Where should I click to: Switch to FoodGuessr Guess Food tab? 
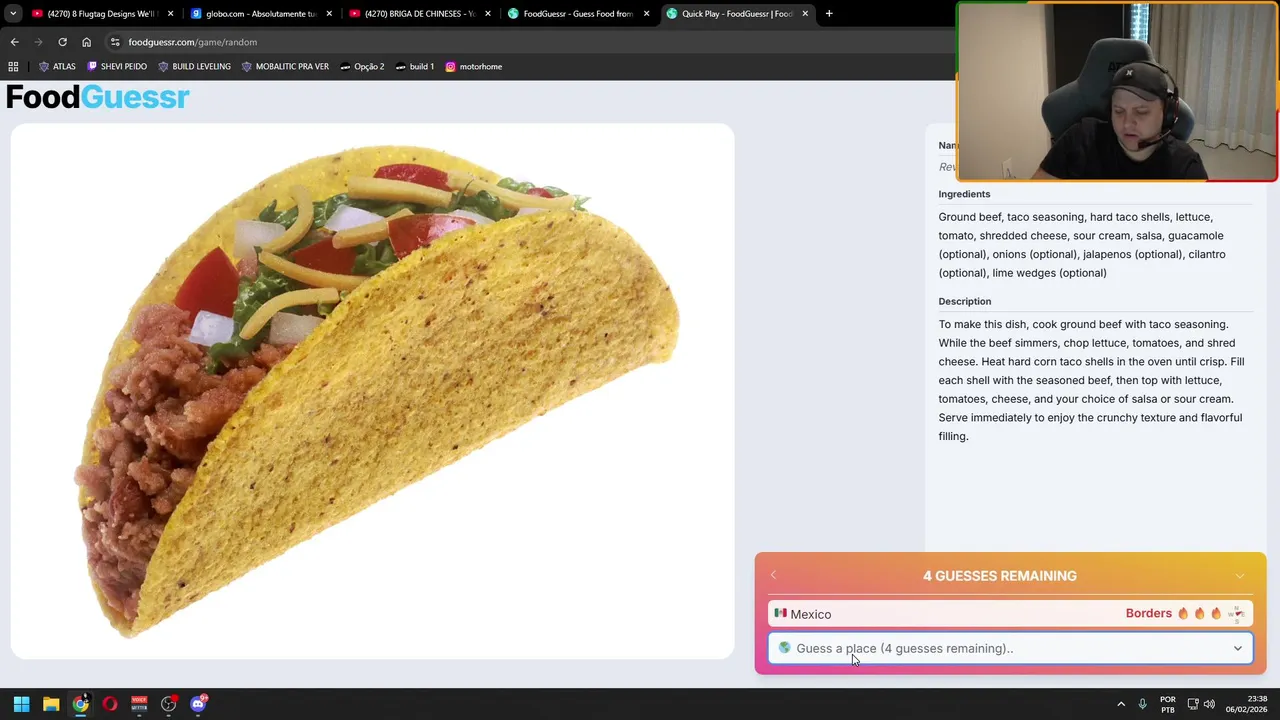coord(578,14)
